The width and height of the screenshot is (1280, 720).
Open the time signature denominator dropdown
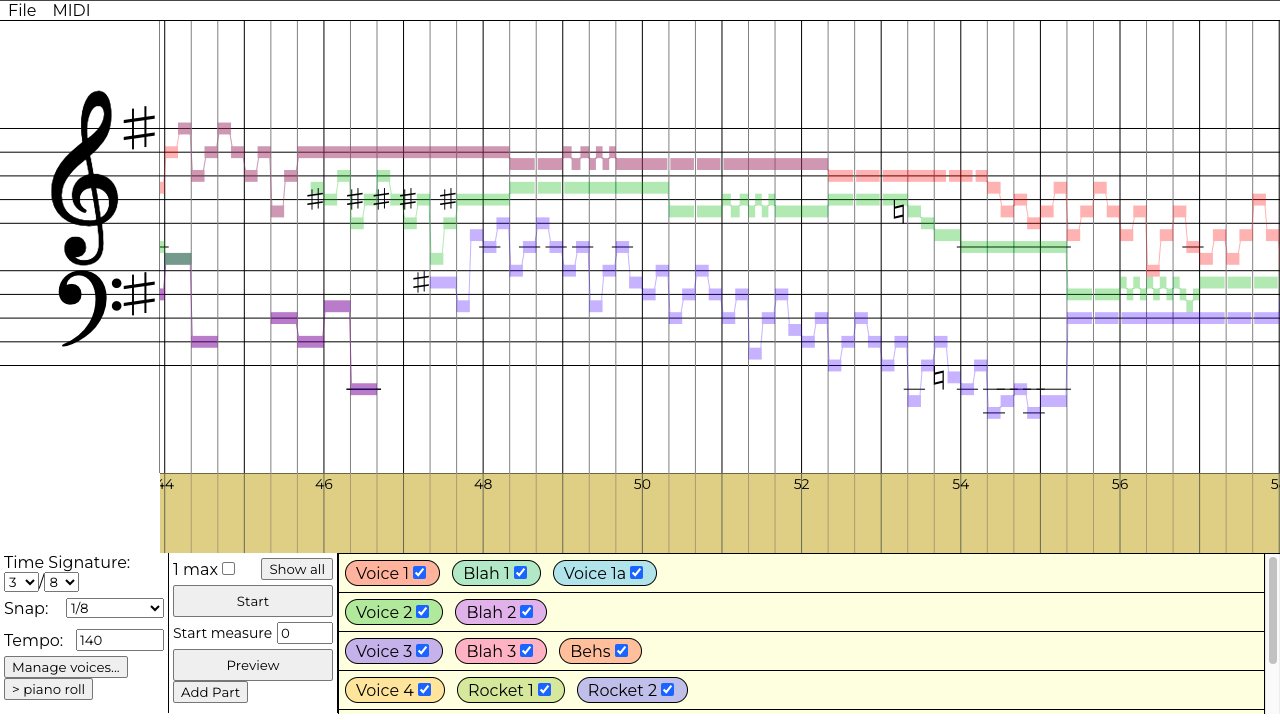pyautogui.click(x=61, y=582)
